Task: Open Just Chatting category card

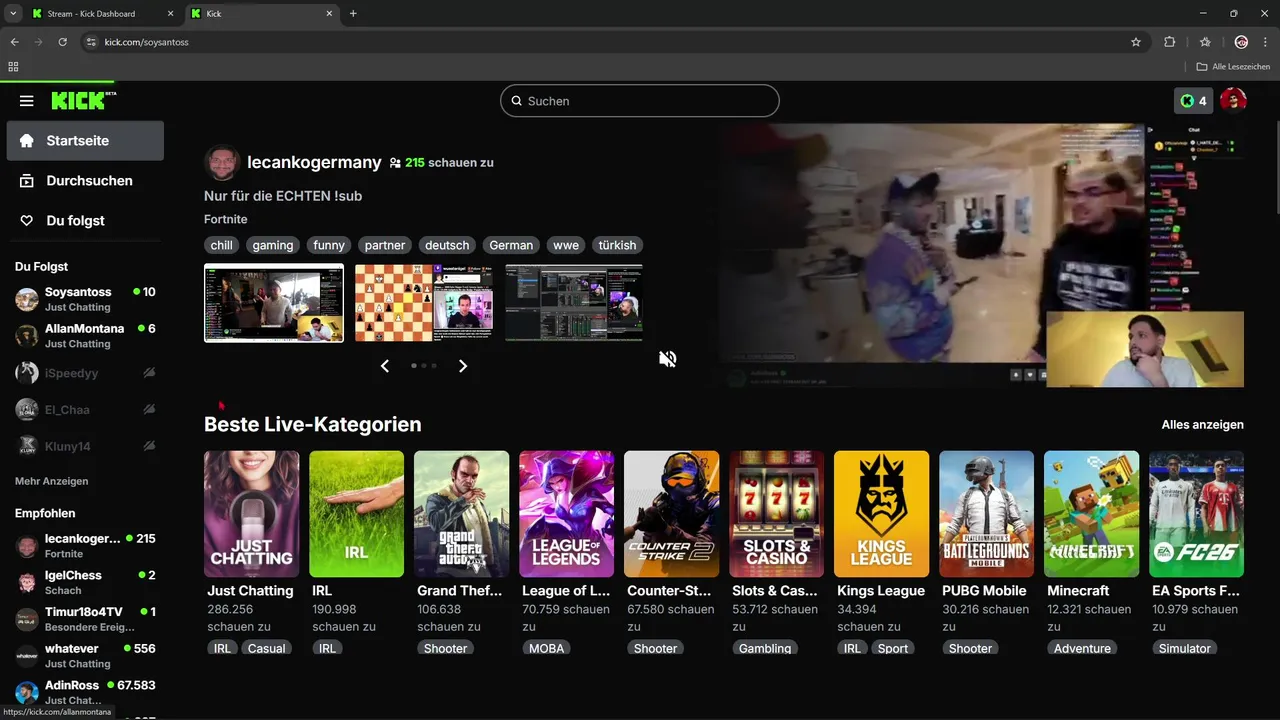Action: point(251,514)
